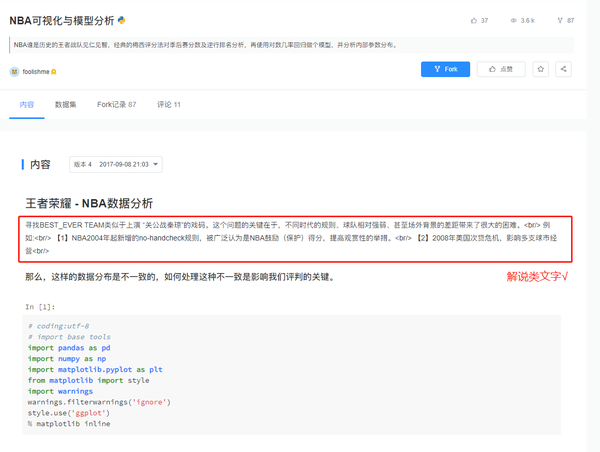This screenshot has width=600, height=452.
Task: Click the line % matplotlib inline
Action: pos(69,424)
